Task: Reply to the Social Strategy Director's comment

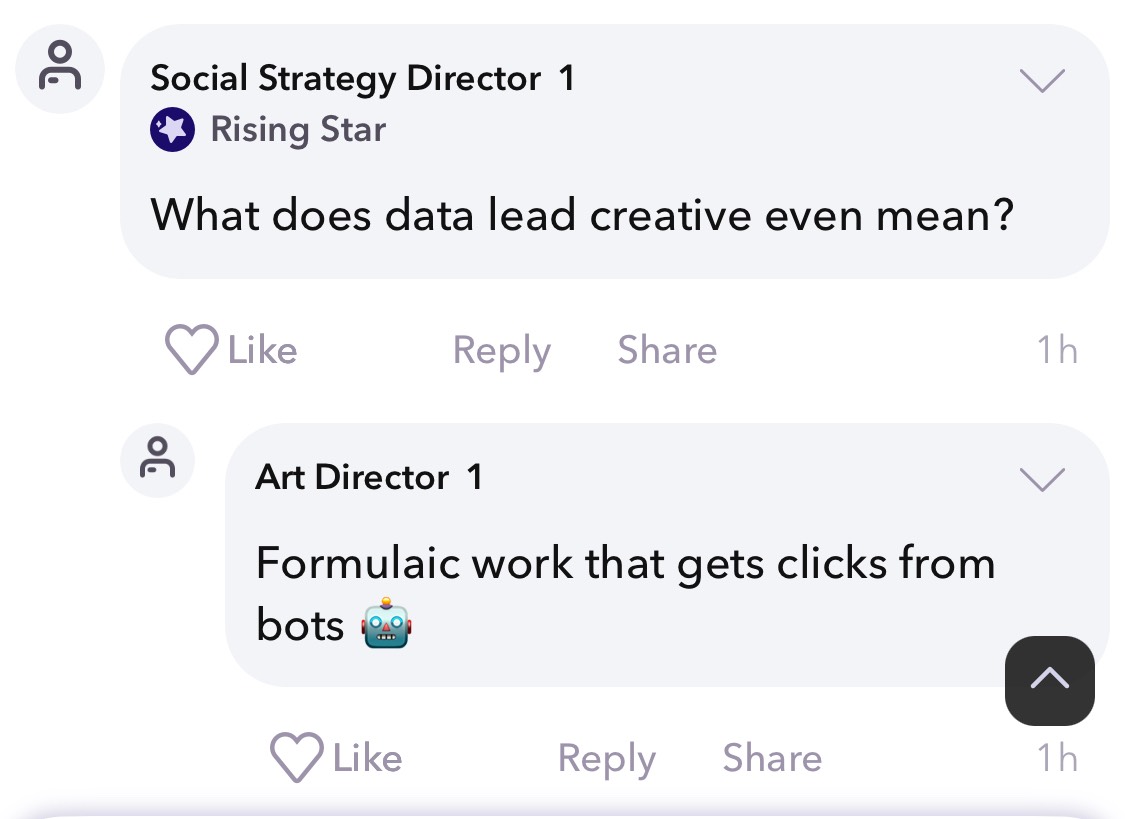Action: [x=501, y=351]
